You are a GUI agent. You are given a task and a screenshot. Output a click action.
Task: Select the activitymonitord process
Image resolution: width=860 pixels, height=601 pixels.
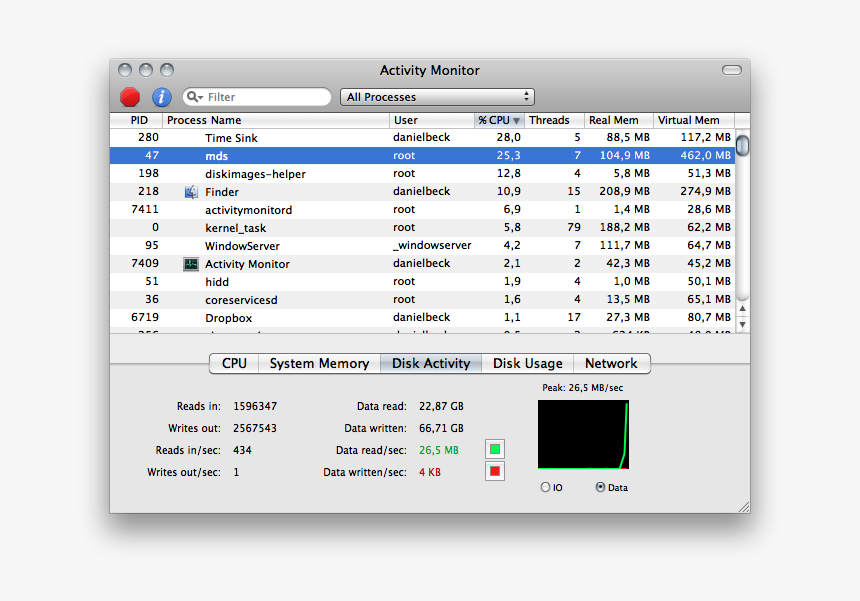[248, 210]
